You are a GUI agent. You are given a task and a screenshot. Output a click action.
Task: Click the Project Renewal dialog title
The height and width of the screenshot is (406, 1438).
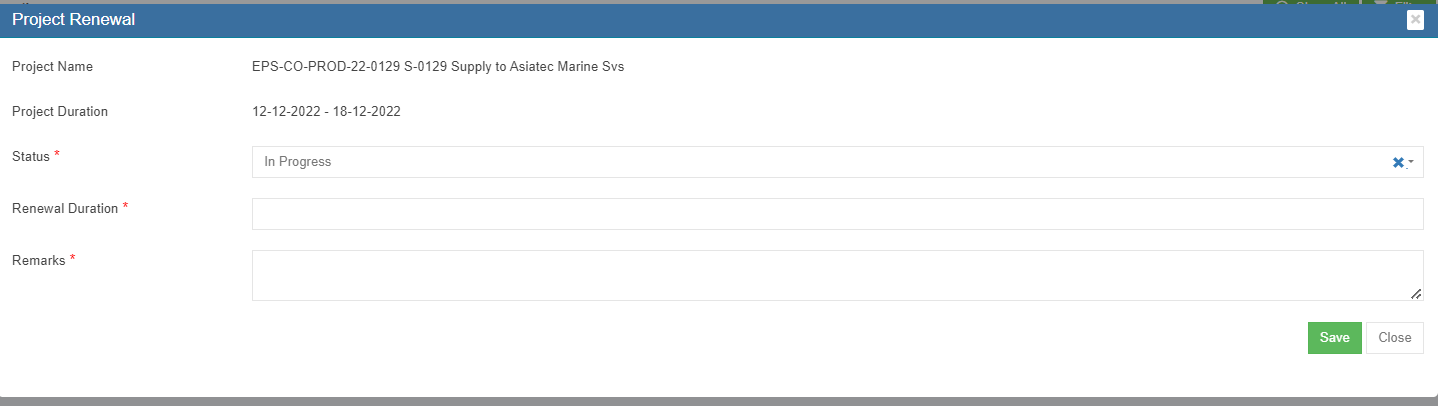(x=74, y=20)
